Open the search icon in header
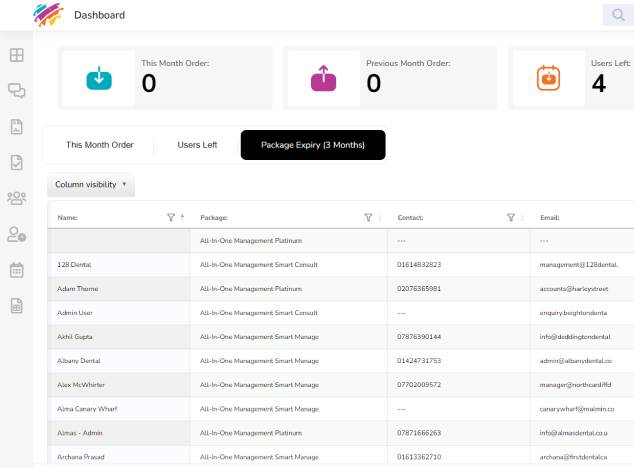Image resolution: width=634 pixels, height=468 pixels. click(x=618, y=15)
